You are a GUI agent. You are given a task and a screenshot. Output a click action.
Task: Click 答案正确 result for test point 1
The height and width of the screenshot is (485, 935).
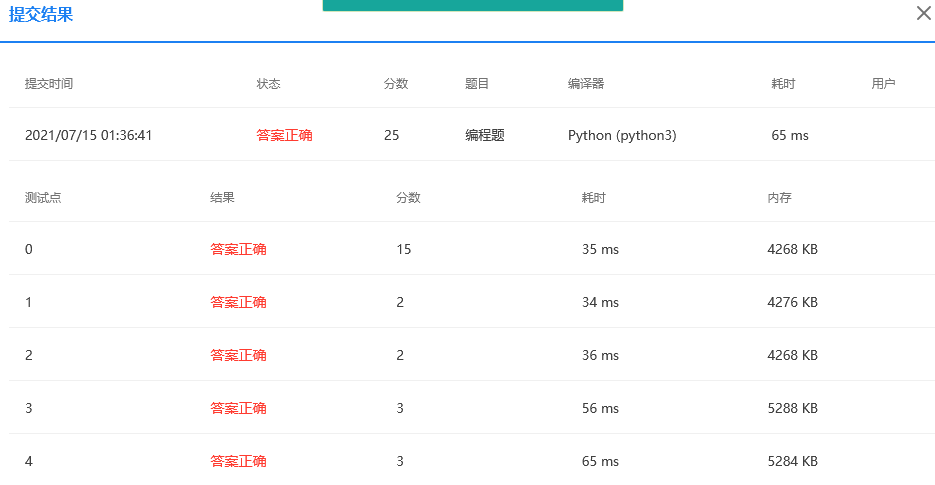click(238, 302)
